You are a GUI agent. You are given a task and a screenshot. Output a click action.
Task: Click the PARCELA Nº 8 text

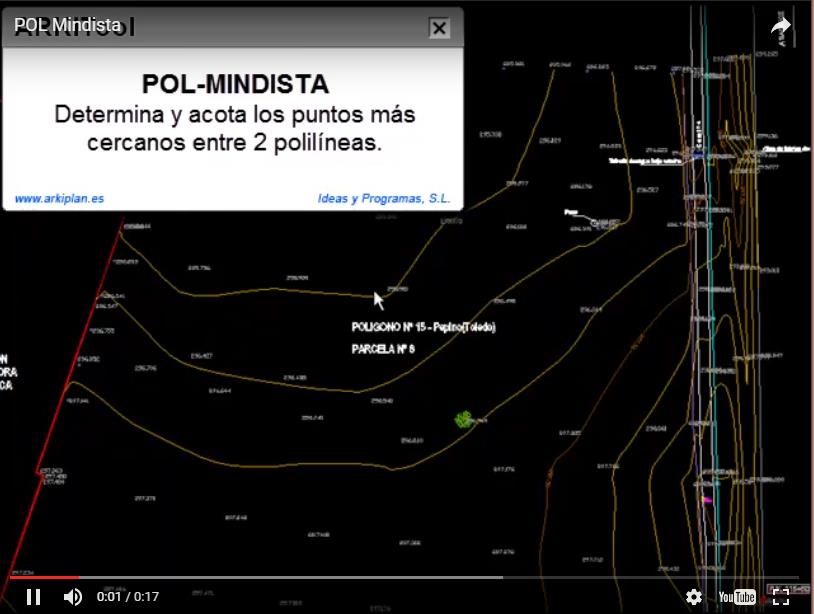tap(383, 349)
